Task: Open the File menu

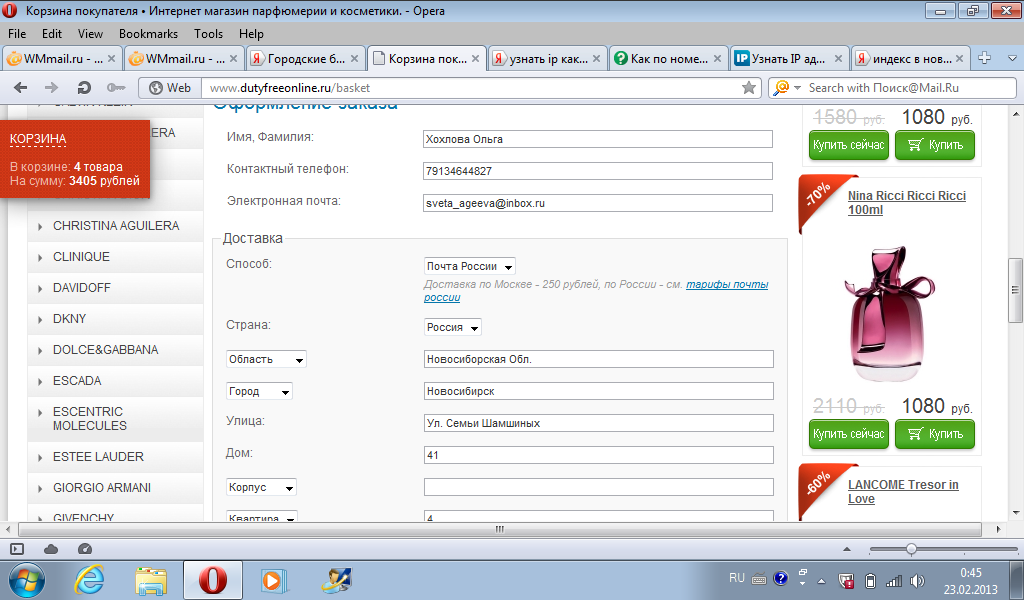Action: (17, 34)
